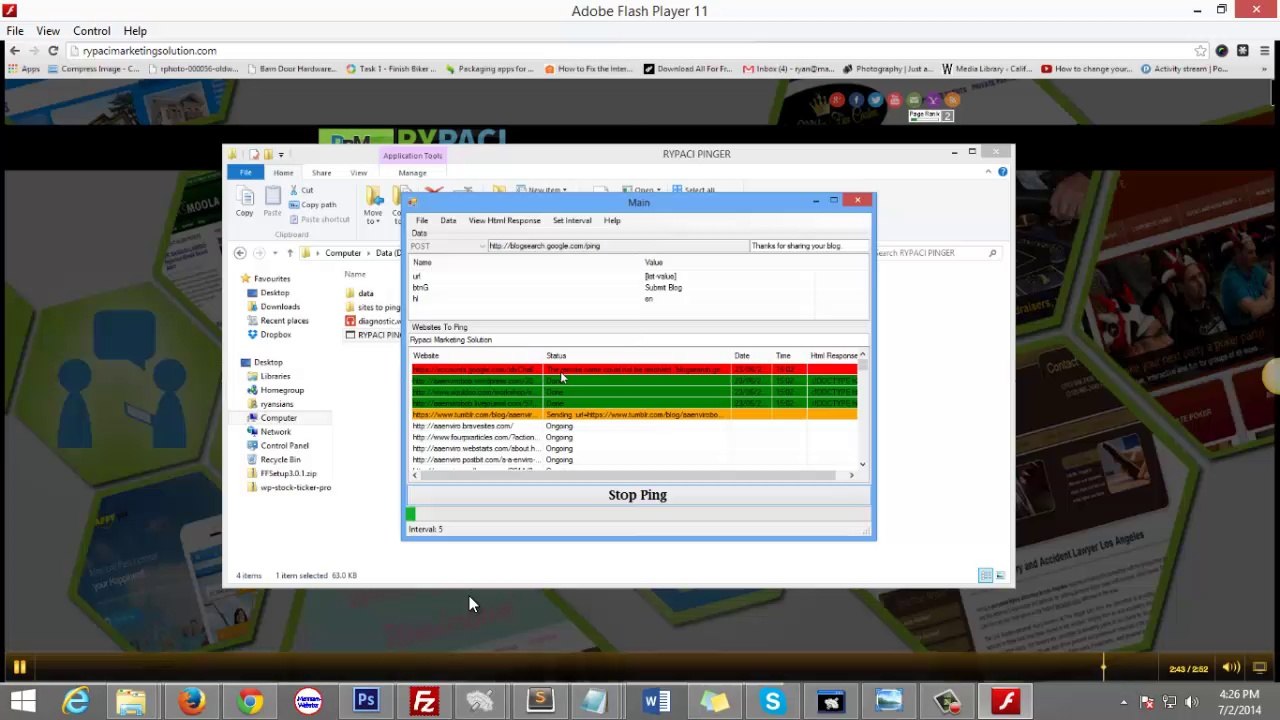
Task: Select Recycle Bin in navigation pane
Action: [280, 460]
